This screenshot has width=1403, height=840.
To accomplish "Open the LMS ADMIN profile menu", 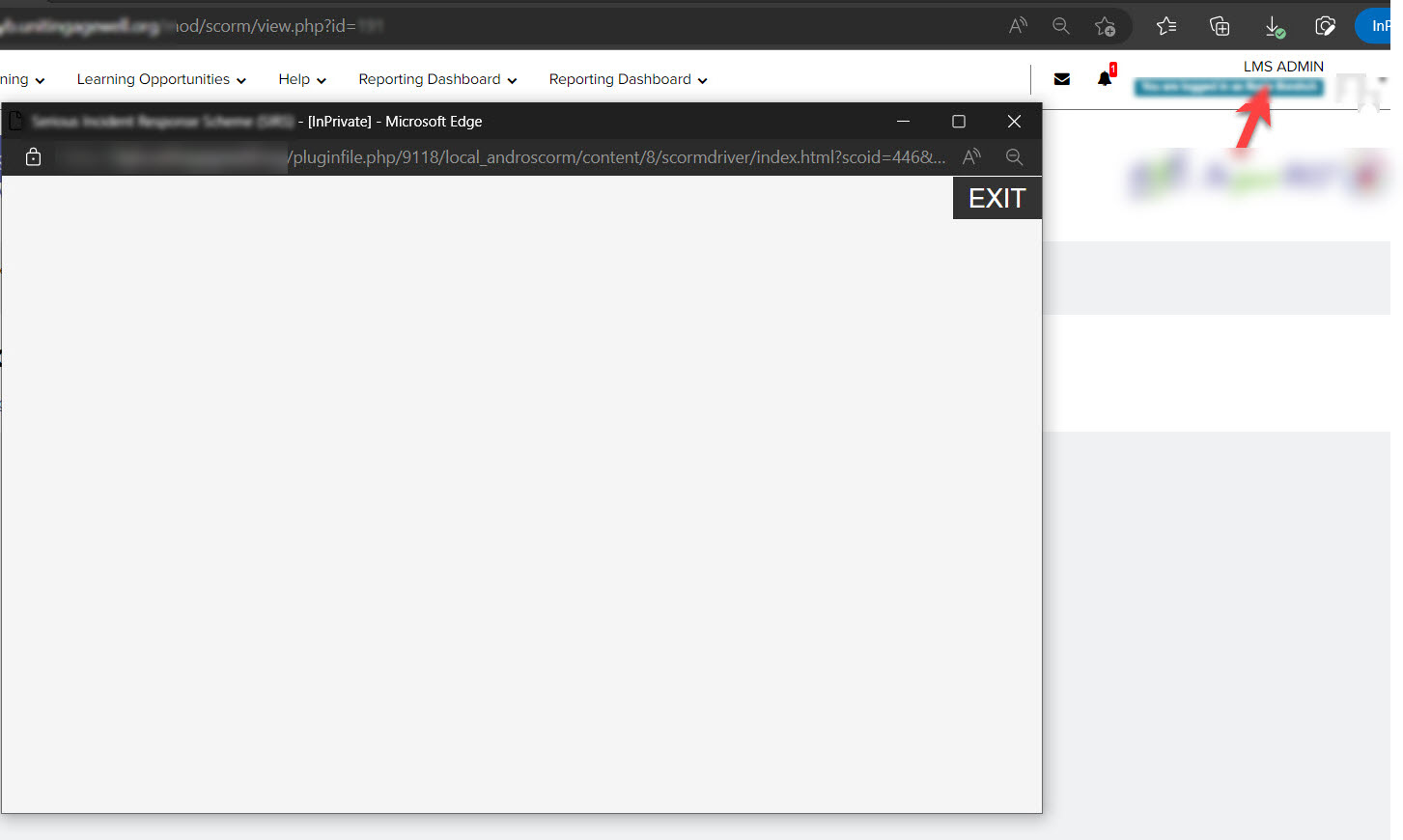I will click(1283, 66).
